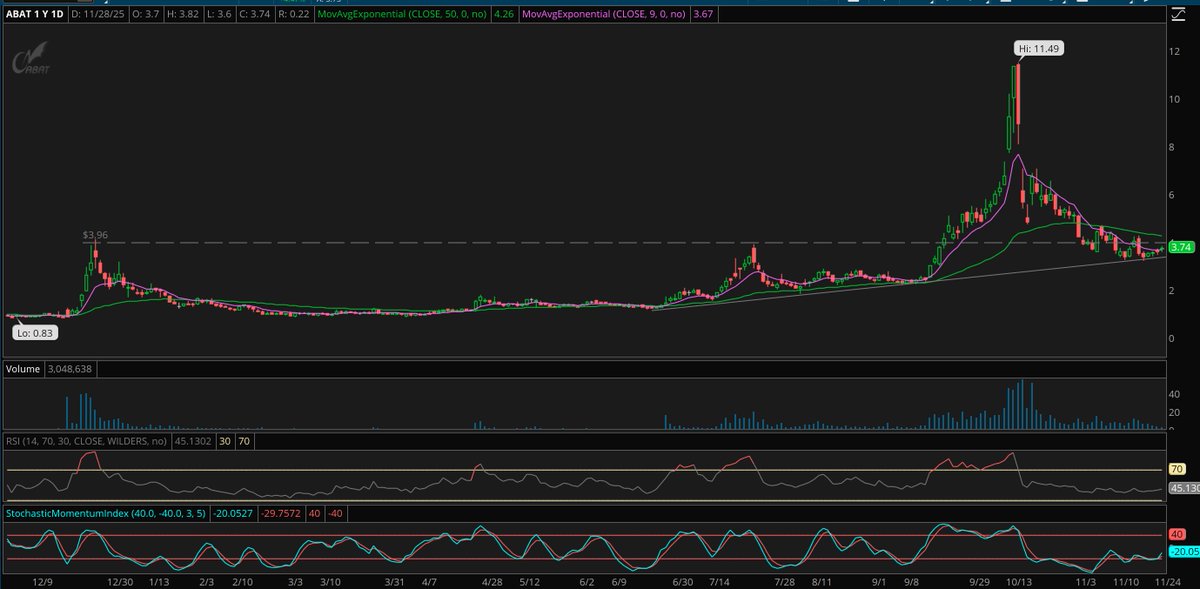The width and height of the screenshot is (1200, 589).
Task: Select the magenta MovAvgExponential 9 study label
Action: [x=604, y=15]
